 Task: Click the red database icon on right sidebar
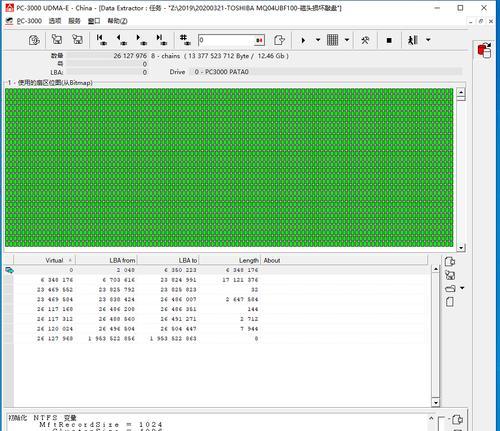coord(484,51)
